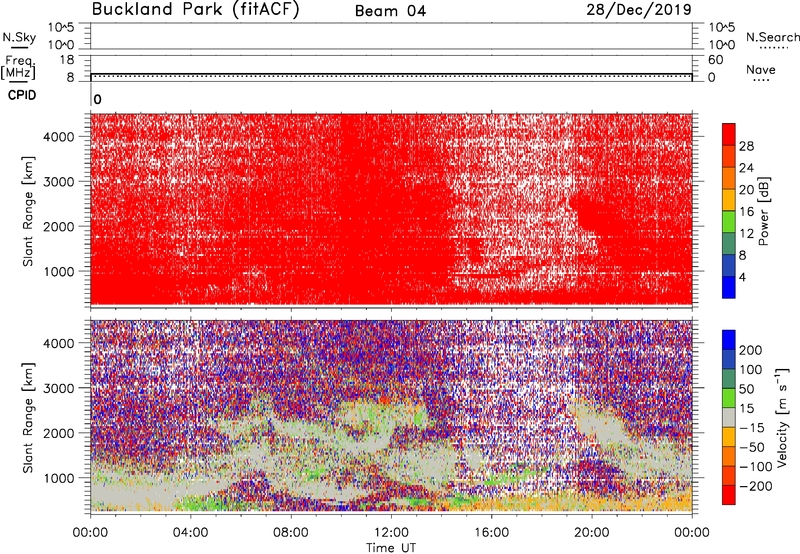The height and width of the screenshot is (554, 800).
Task: Click the power colorbar tick 28
Action: coord(746,146)
